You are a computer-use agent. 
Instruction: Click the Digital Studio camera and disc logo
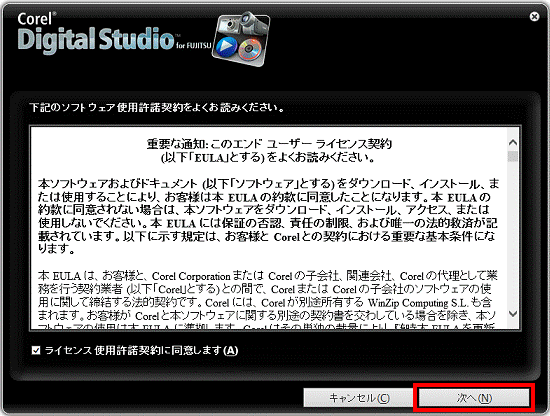coord(241,39)
